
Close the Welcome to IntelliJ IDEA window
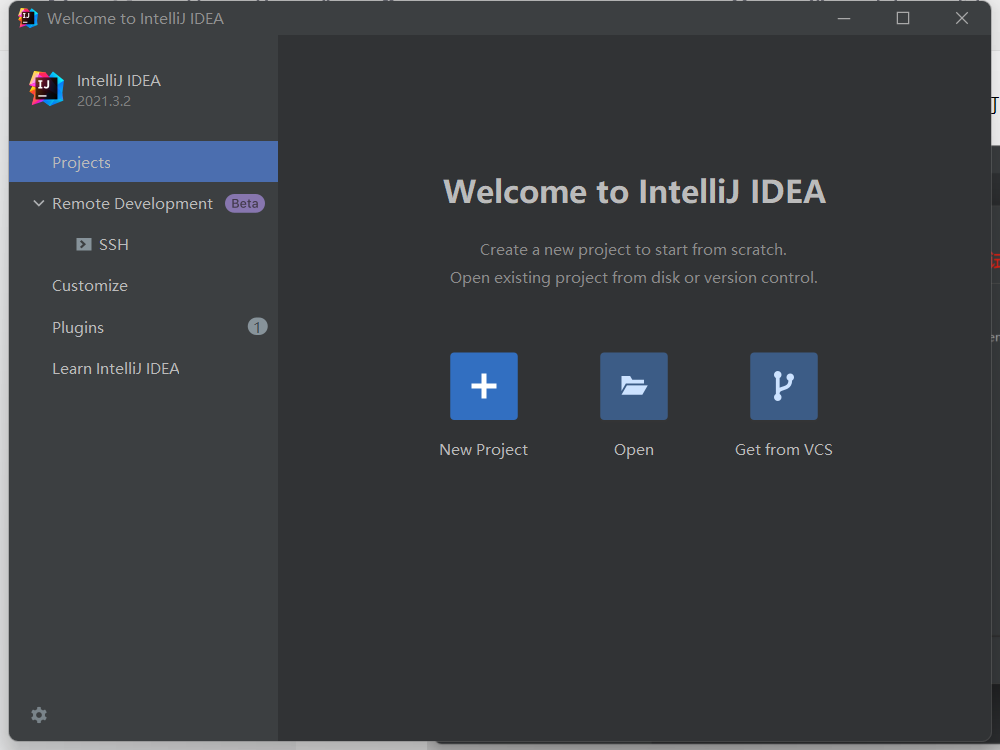962,18
